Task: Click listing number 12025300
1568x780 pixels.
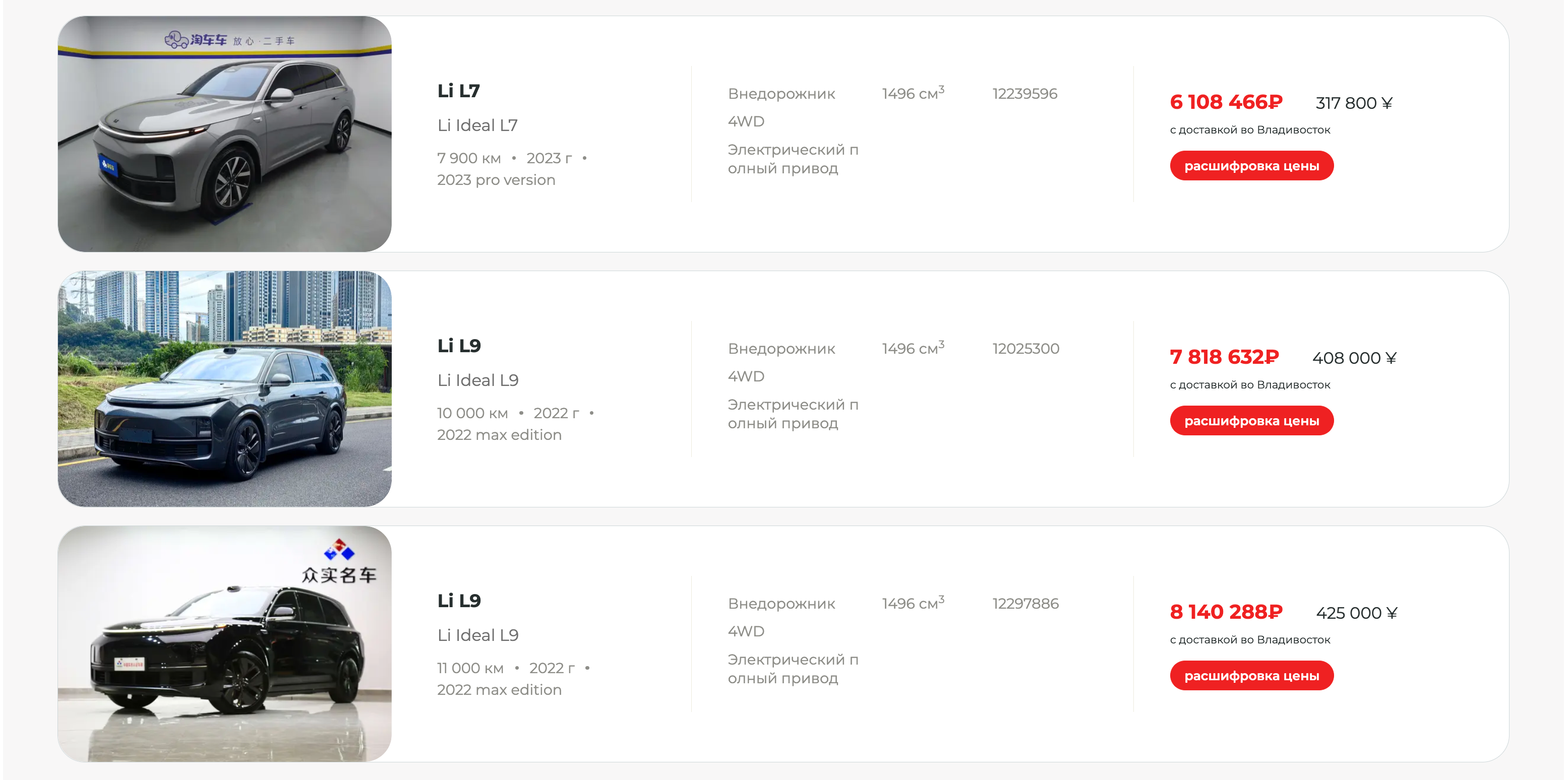Action: (x=1025, y=349)
